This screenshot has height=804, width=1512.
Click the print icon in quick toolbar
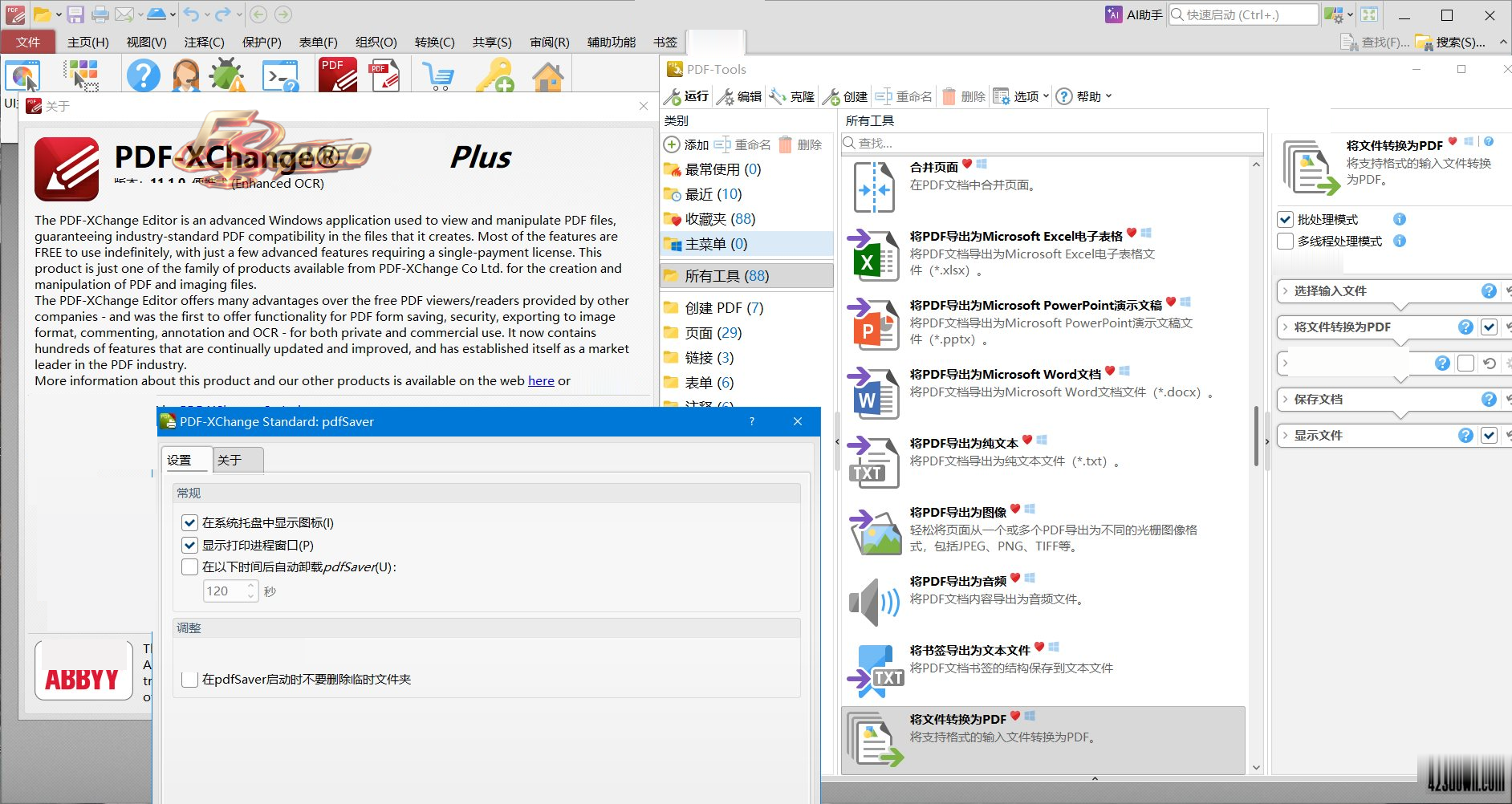[x=100, y=14]
